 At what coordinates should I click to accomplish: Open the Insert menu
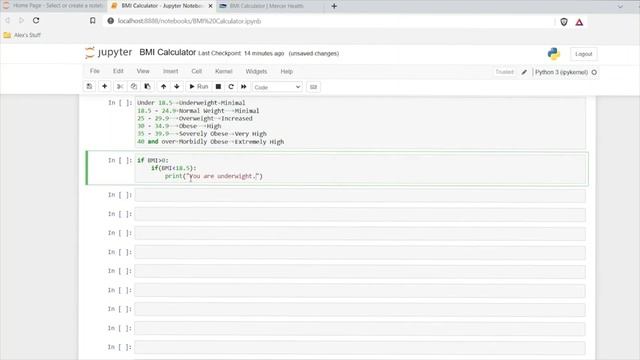171,71
